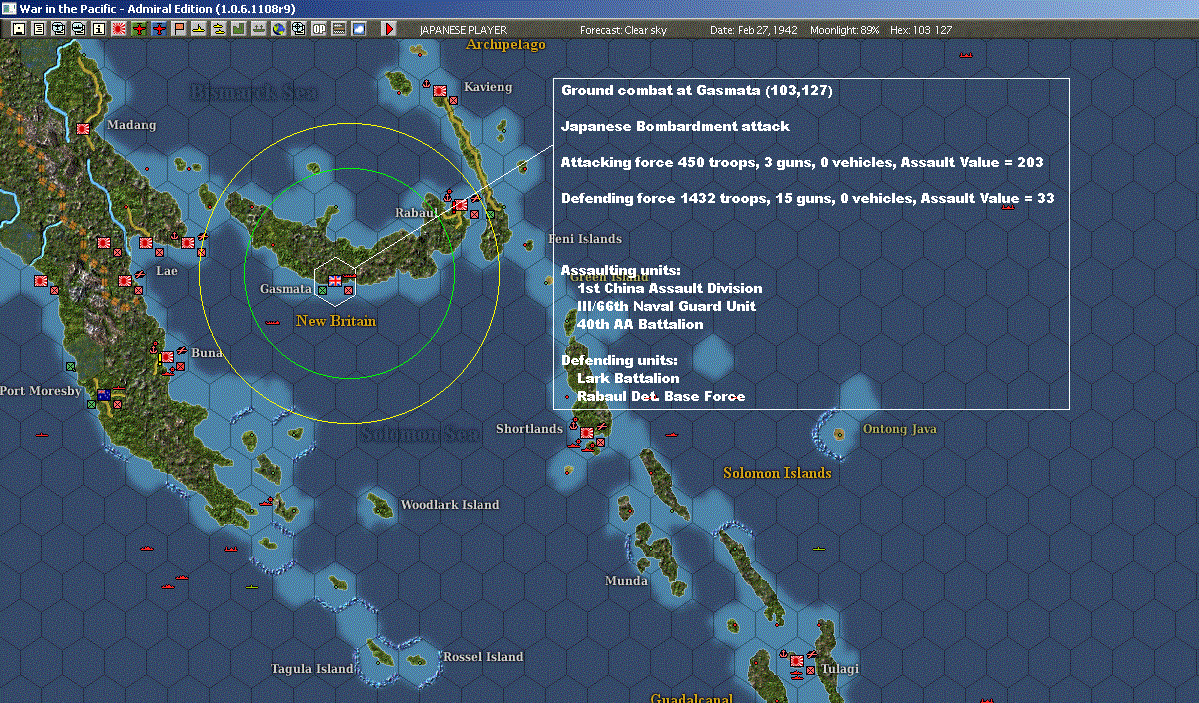Click the Feni Islands label
The height and width of the screenshot is (703, 1199).
tap(585, 239)
